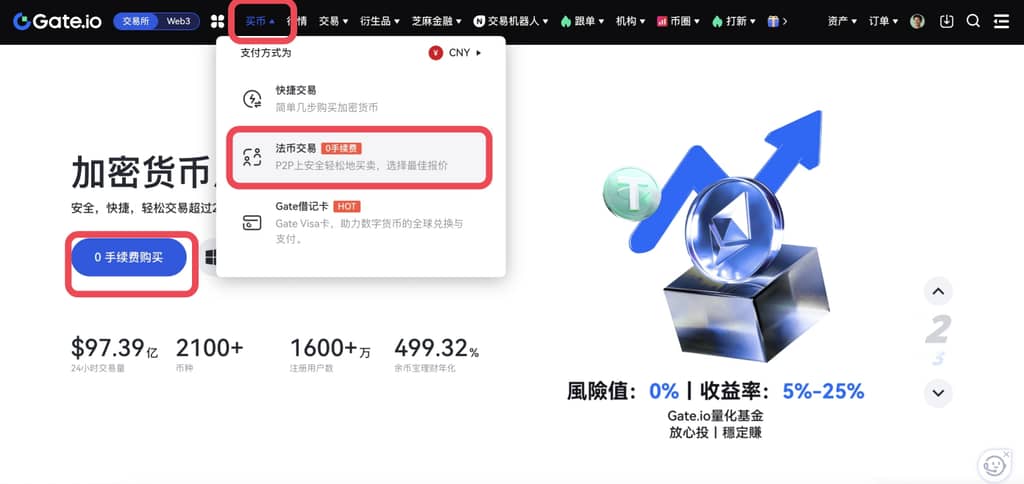1024x484 pixels.
Task: Switch to Web3 mode toggle
Action: click(178, 22)
